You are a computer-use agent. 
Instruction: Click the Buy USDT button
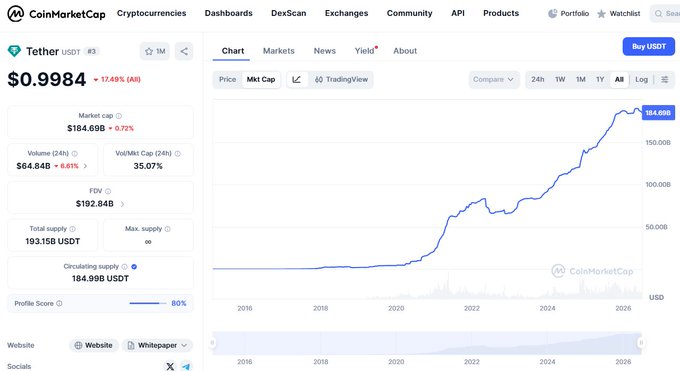tap(649, 46)
